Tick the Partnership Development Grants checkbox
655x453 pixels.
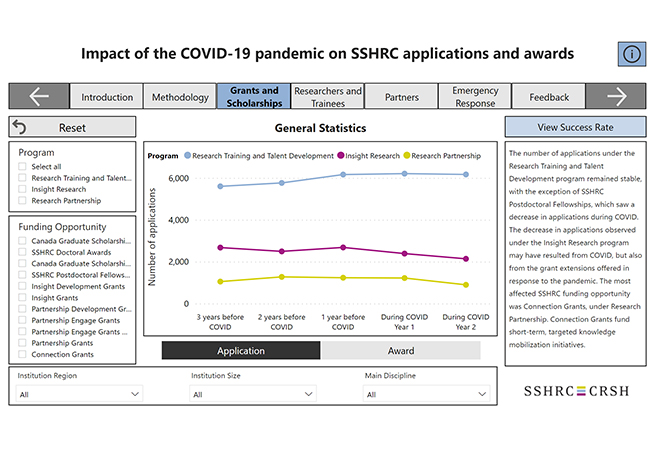(22, 309)
